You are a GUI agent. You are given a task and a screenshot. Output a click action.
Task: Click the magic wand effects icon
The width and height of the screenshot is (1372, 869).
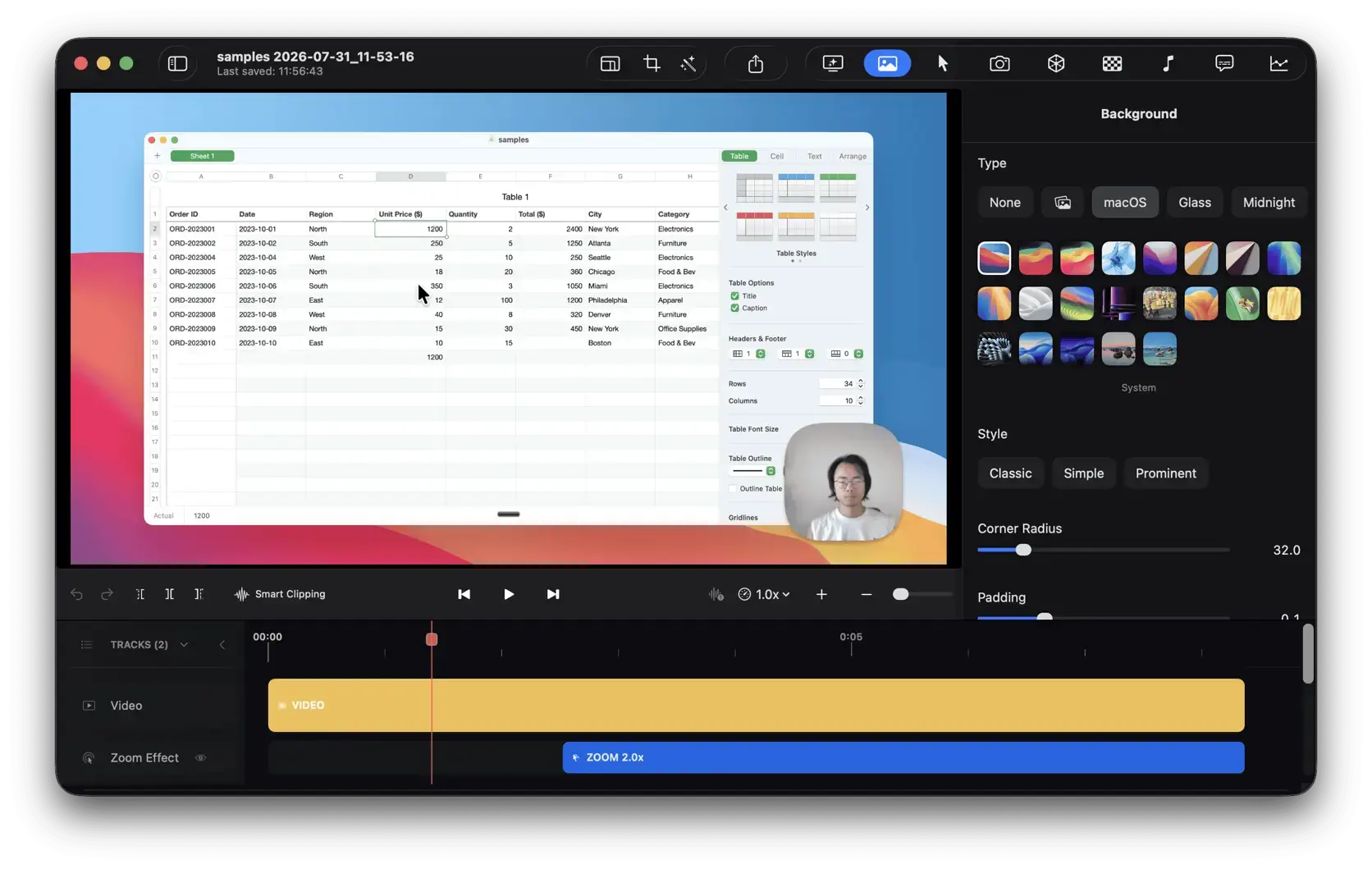[x=688, y=63]
